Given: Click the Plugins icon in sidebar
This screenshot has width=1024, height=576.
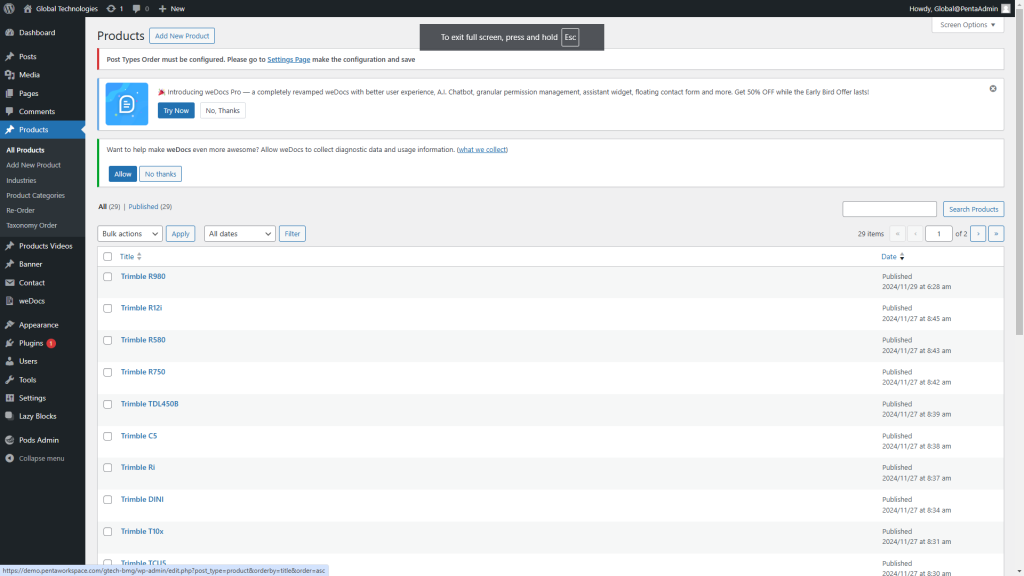Looking at the screenshot, I should coord(10,343).
